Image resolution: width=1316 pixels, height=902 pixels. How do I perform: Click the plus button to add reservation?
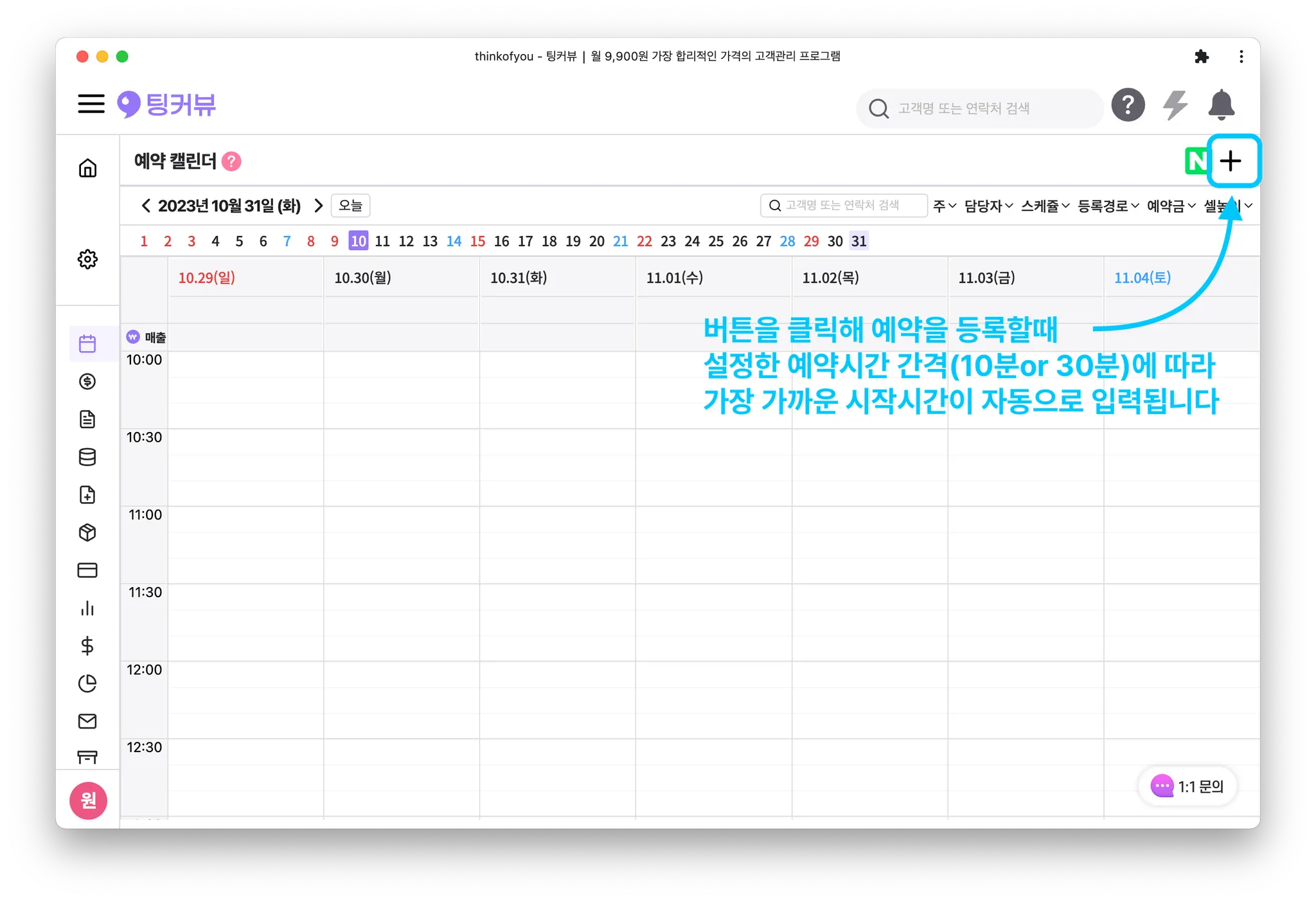click(x=1231, y=161)
